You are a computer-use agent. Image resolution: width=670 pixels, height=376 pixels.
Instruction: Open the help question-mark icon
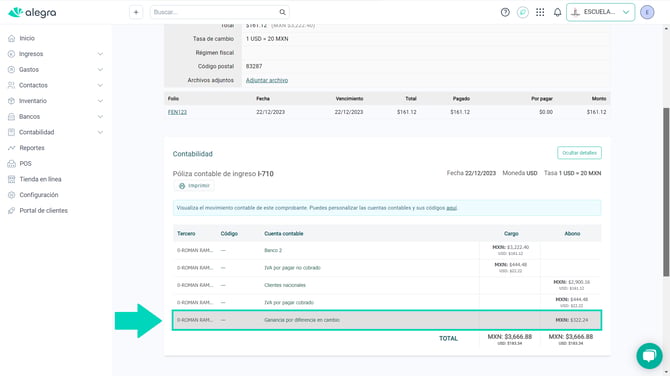(505, 12)
